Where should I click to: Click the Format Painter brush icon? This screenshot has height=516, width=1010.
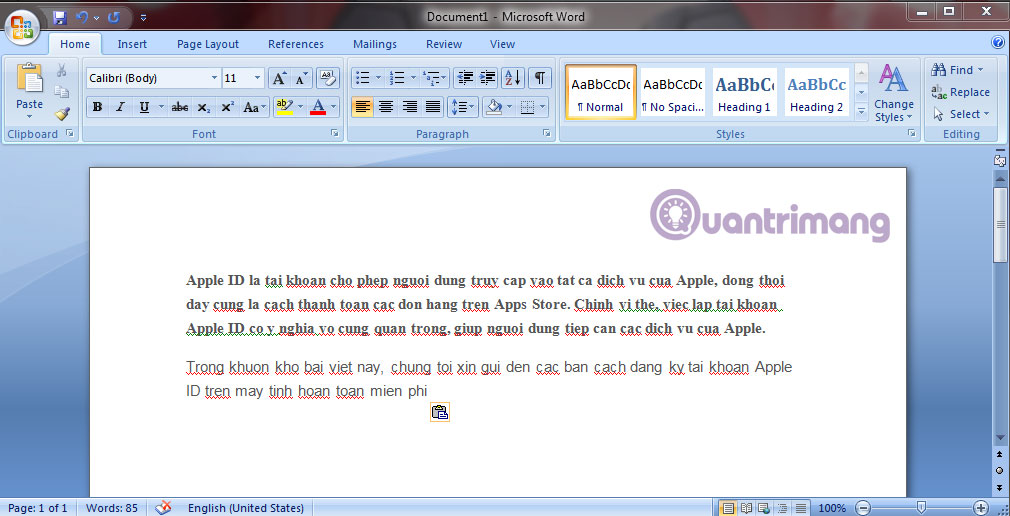pos(62,114)
